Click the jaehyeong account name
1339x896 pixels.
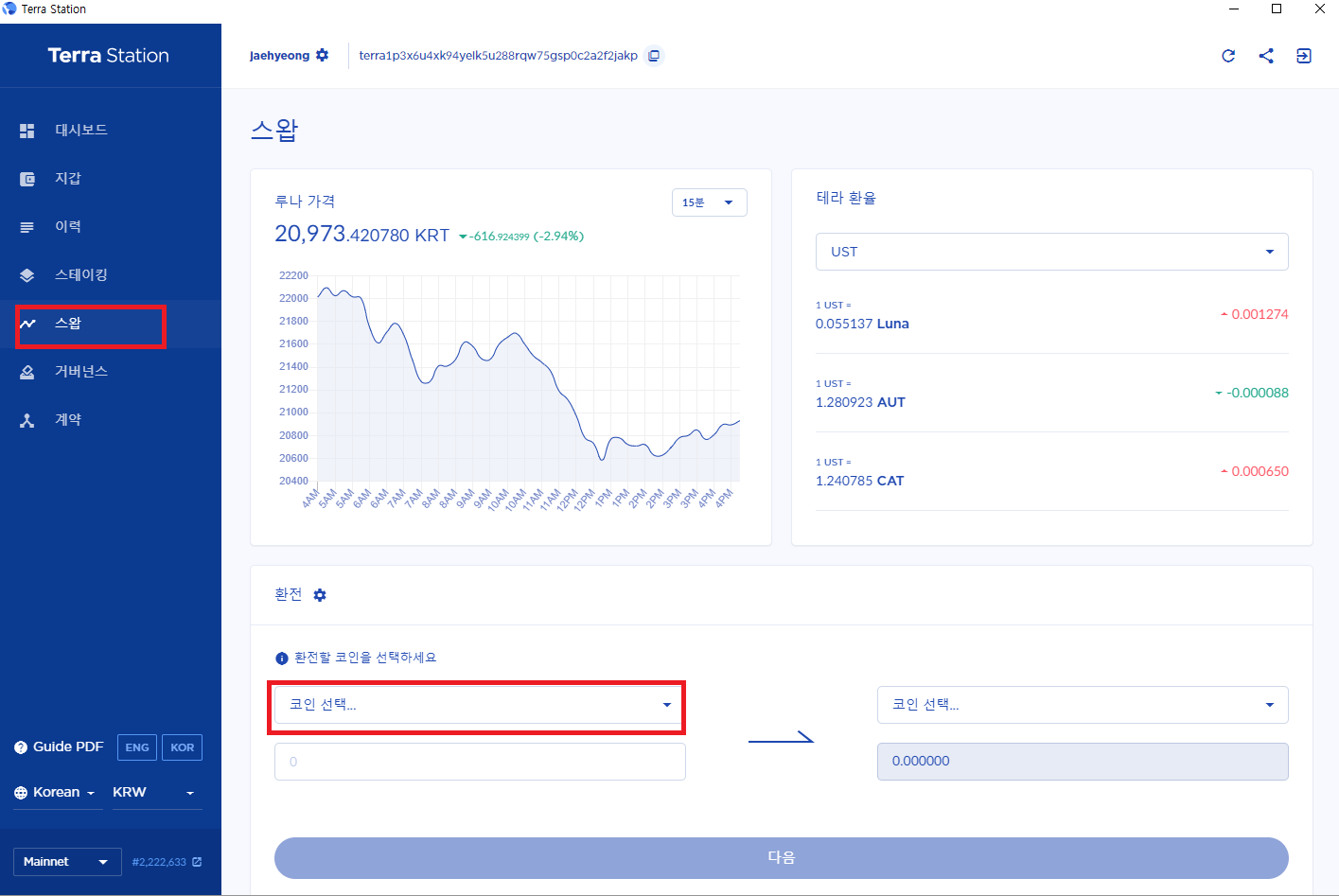point(280,56)
